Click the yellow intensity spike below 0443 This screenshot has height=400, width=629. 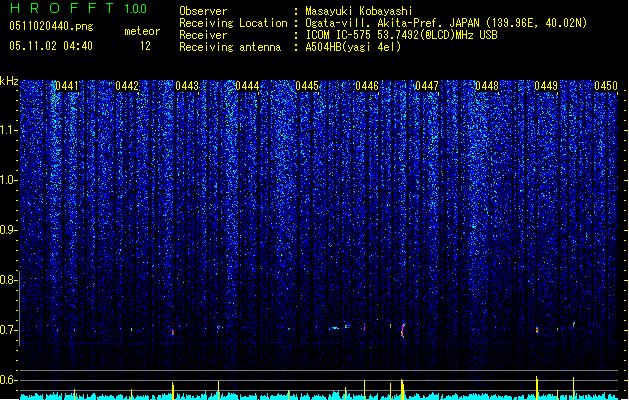pos(173,391)
